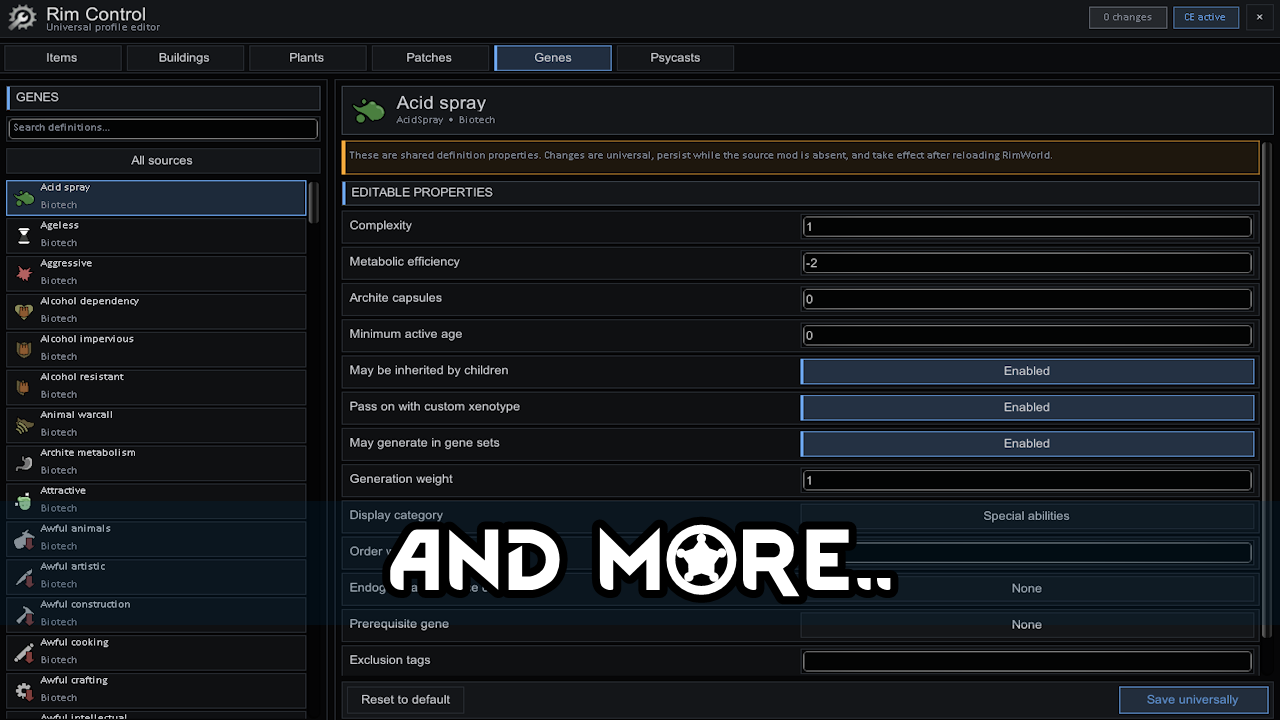
Task: Click the AcidSpray • Biotech subtitle text
Action: pos(446,120)
